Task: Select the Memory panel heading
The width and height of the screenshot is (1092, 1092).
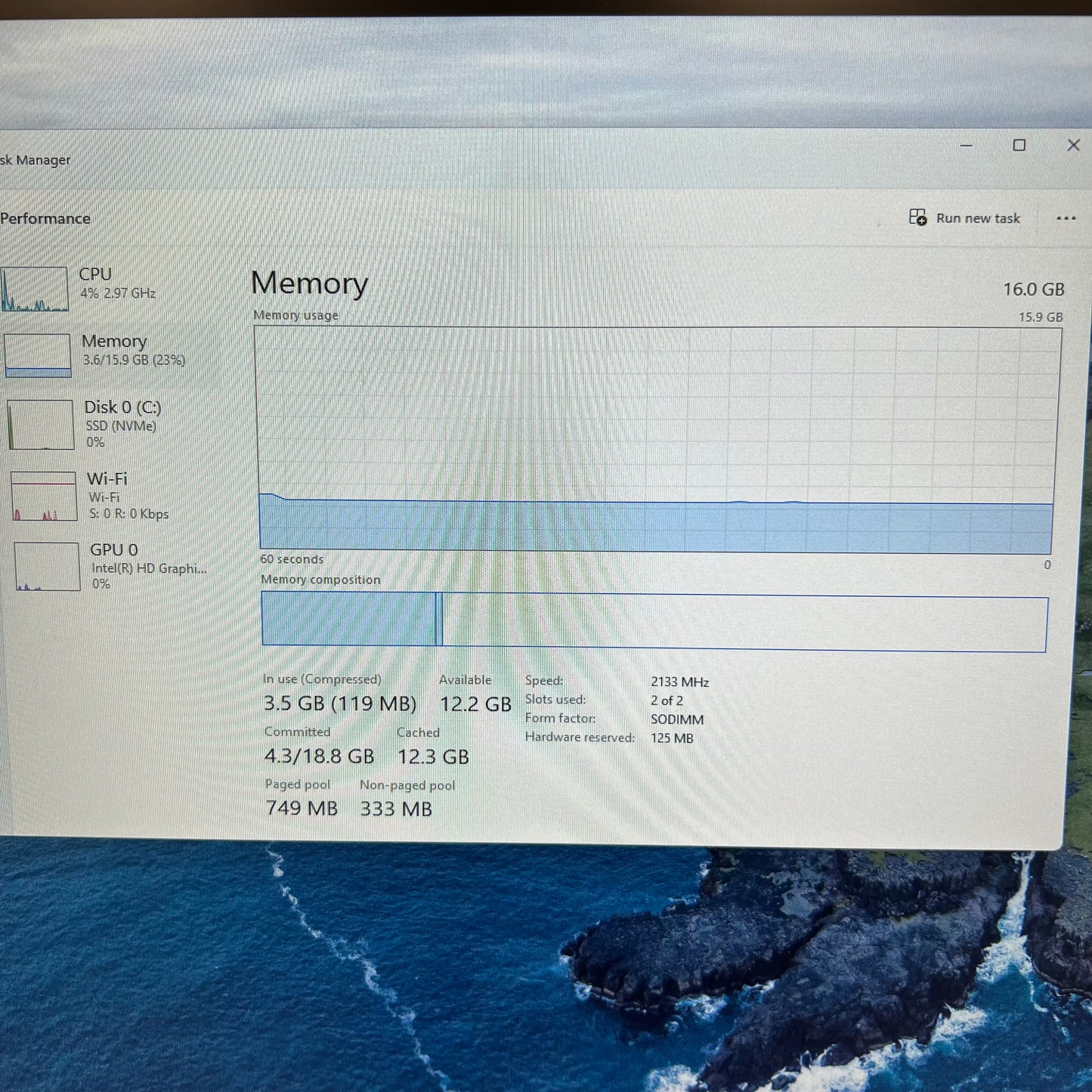Action: tap(309, 283)
